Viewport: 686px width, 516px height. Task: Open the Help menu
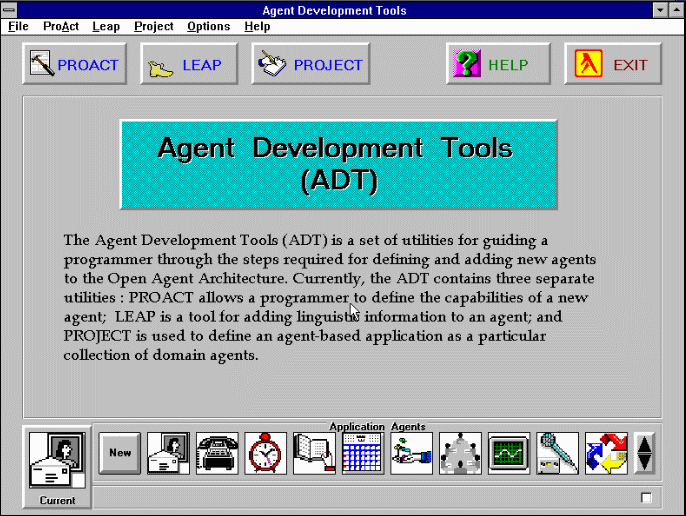257,27
